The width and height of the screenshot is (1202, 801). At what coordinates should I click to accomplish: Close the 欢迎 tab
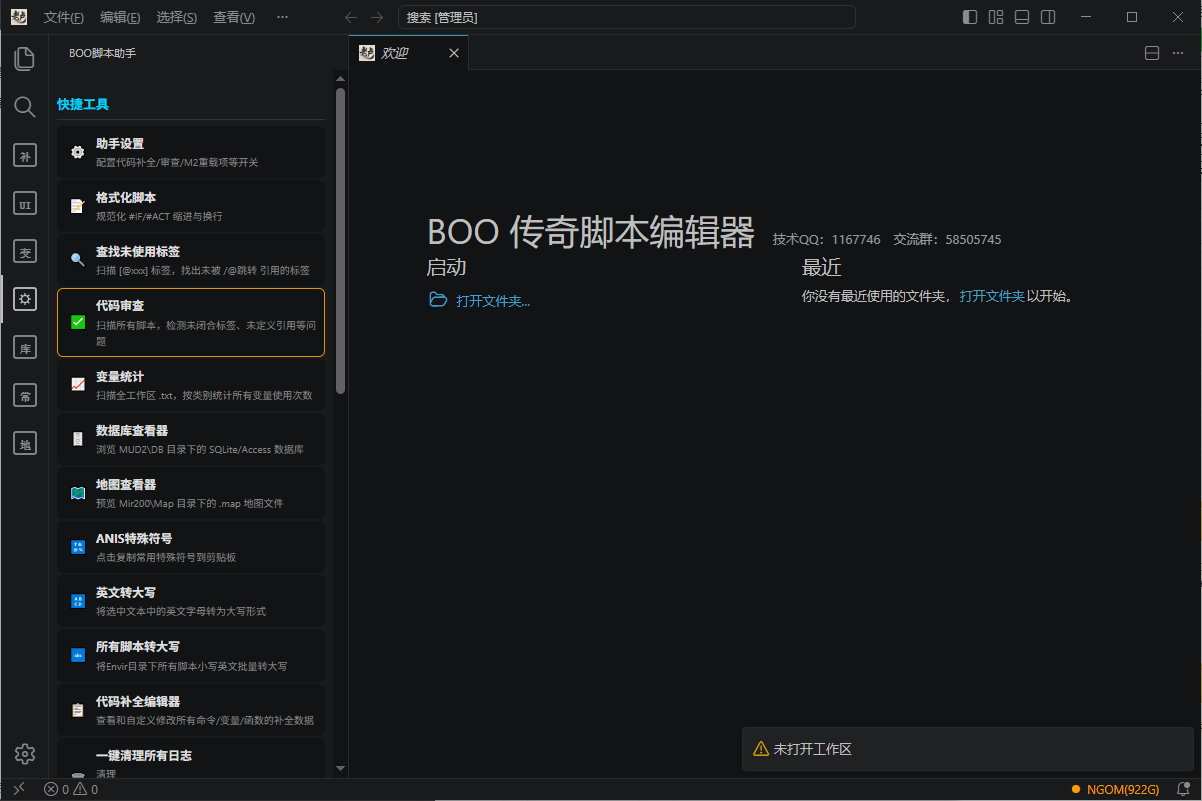pyautogui.click(x=453, y=53)
